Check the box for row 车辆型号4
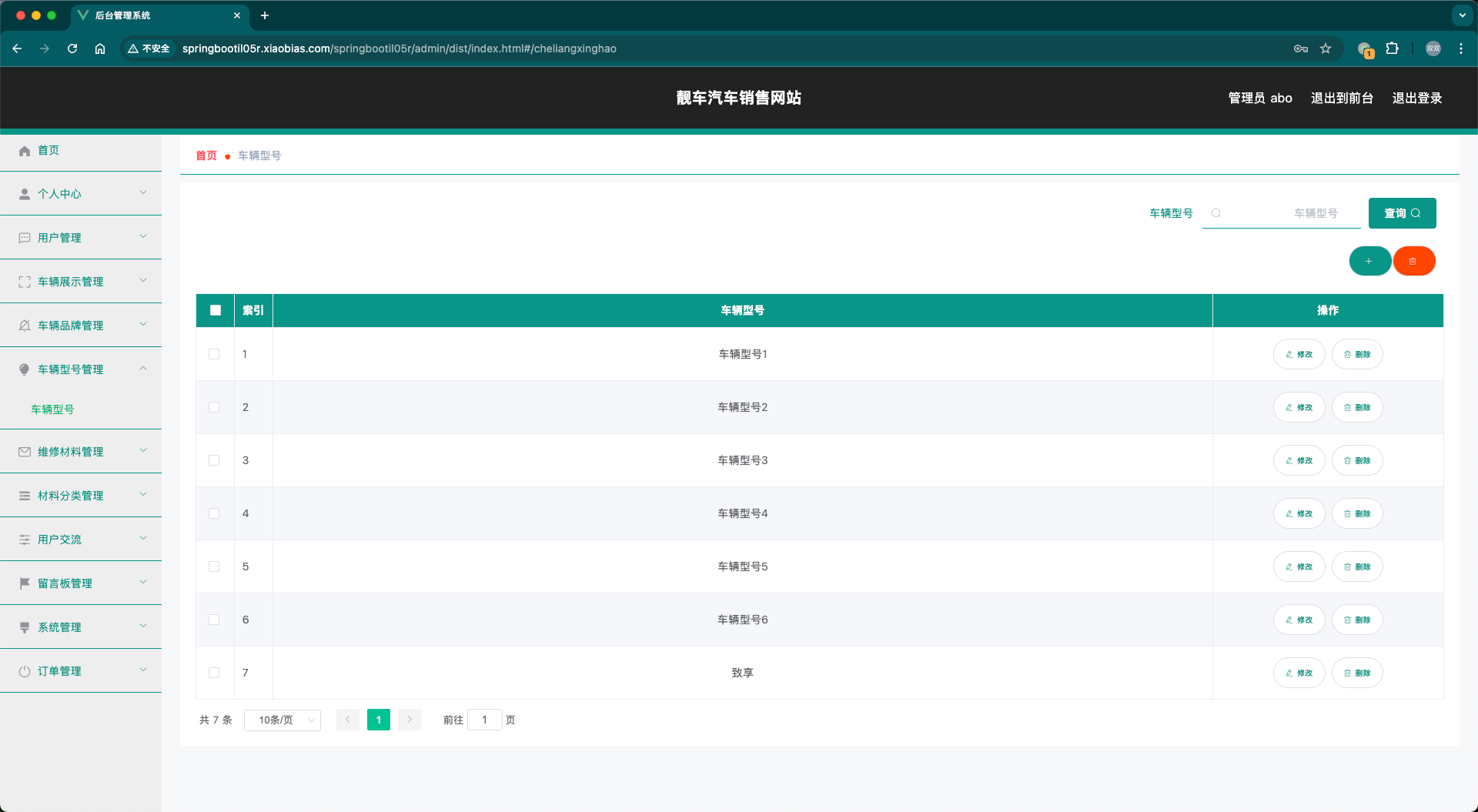Screen dimensions: 1478x812 214,513
